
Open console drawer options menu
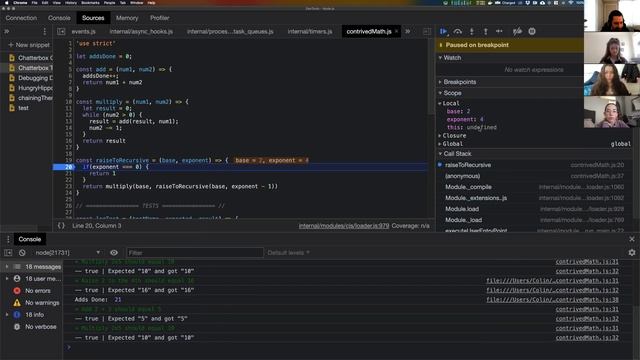tap(8, 239)
